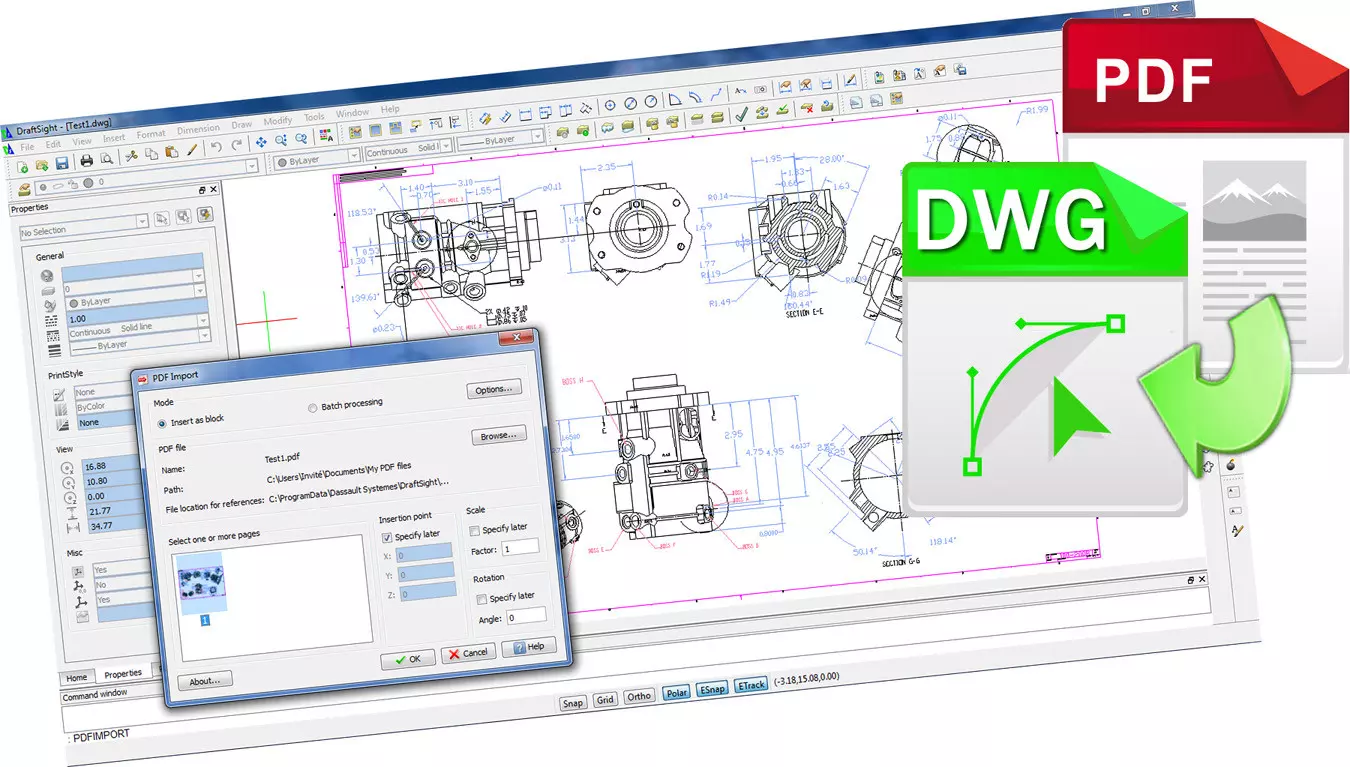Viewport: 1350px width, 767px height.
Task: Open the Edit menu
Action: [54, 145]
